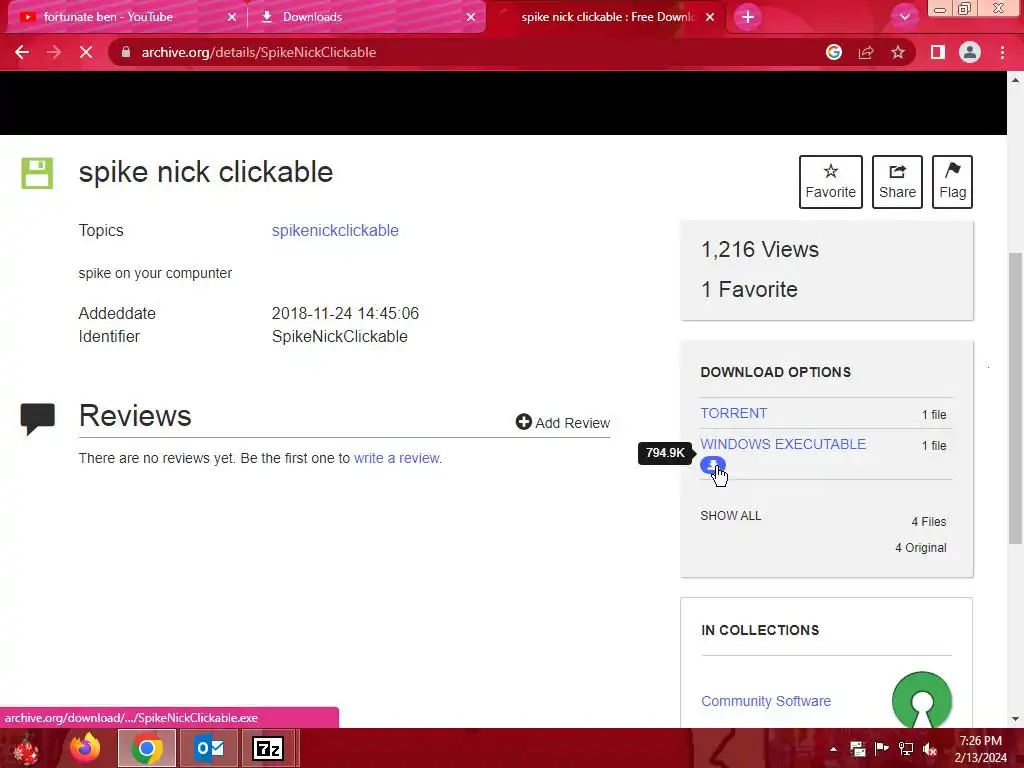Click the Add Review button
Screen dimensions: 1024x768
click(x=562, y=423)
